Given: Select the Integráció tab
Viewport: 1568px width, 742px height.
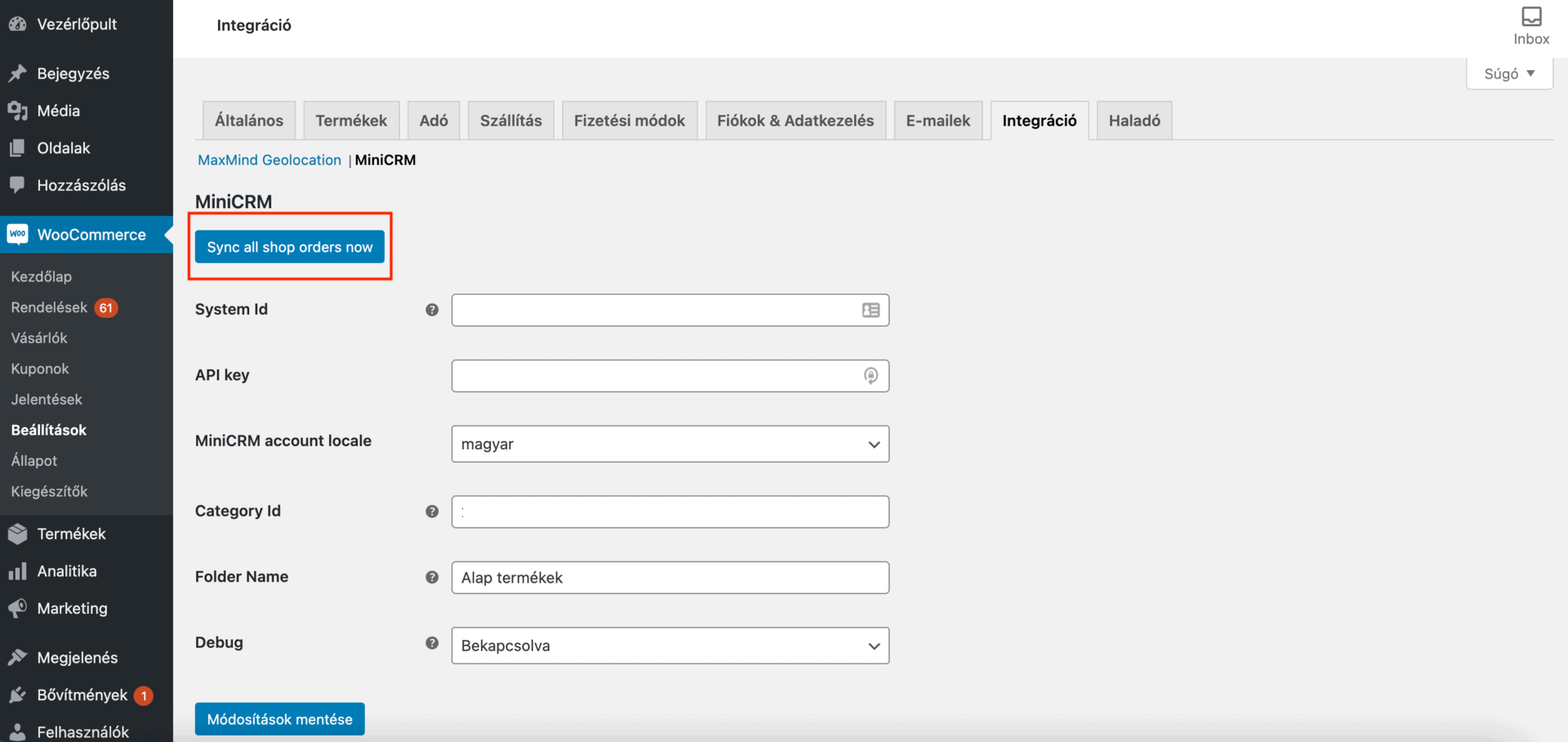Looking at the screenshot, I should pyautogui.click(x=1040, y=121).
